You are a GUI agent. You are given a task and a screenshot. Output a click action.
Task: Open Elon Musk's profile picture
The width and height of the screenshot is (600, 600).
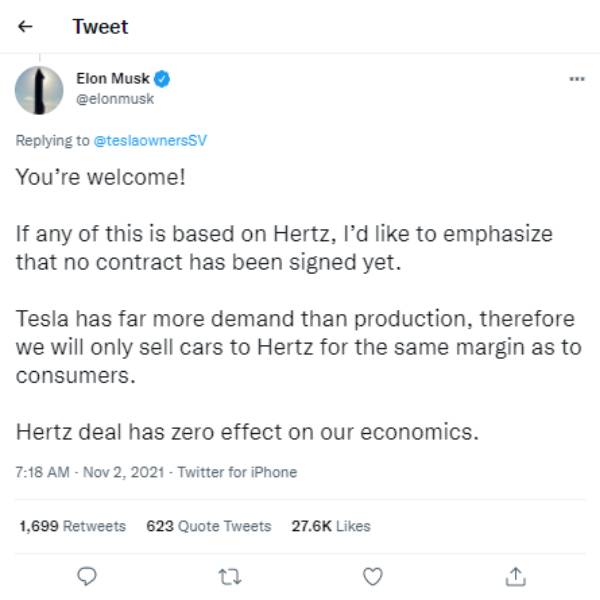40,90
